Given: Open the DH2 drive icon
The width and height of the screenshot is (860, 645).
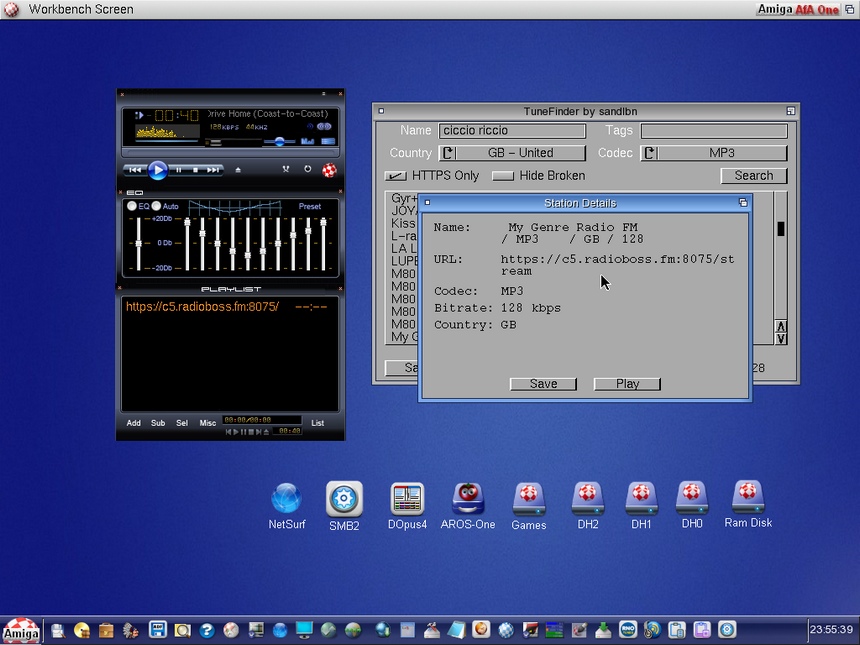Looking at the screenshot, I should click(587, 506).
